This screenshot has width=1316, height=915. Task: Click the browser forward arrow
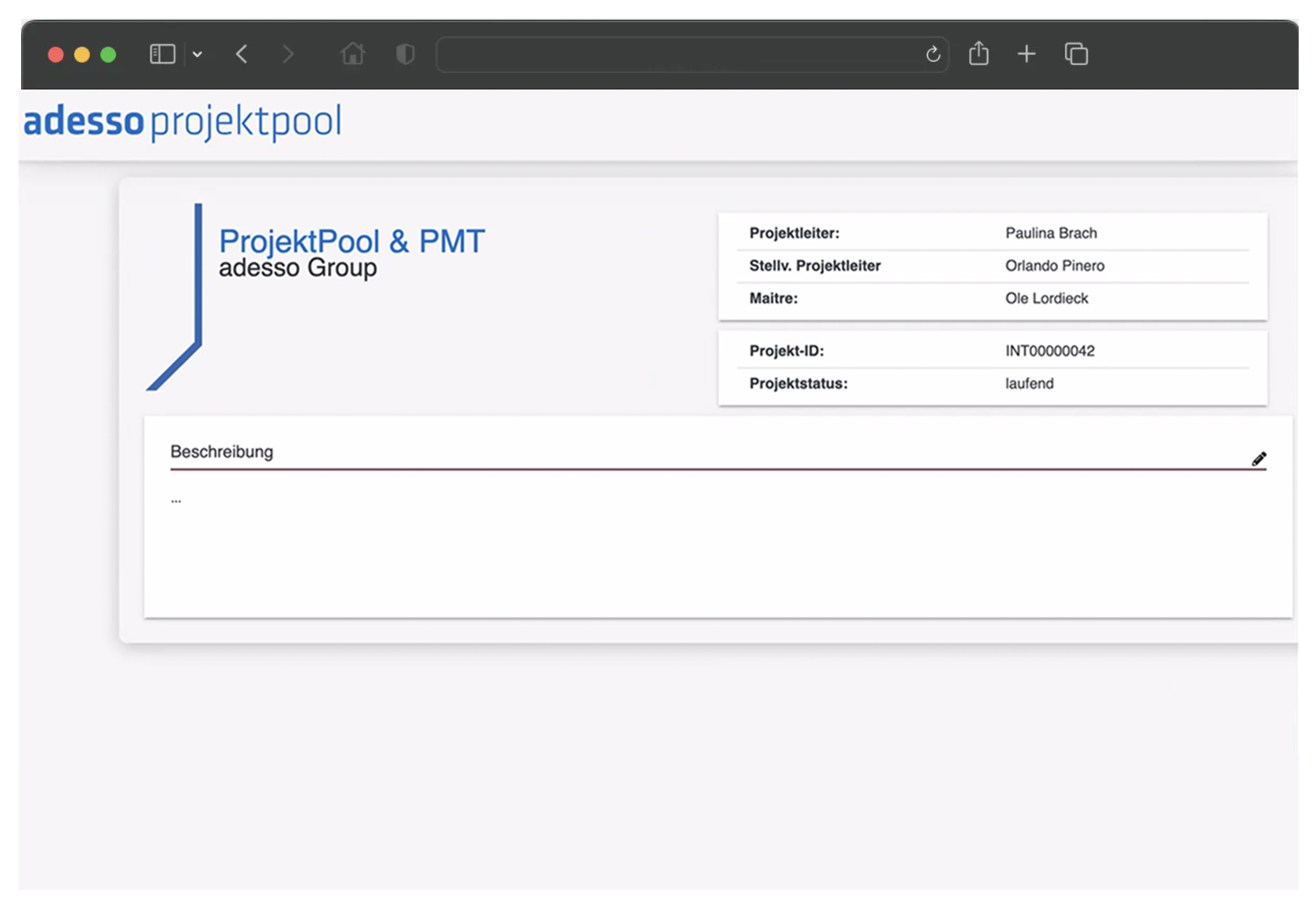(287, 54)
